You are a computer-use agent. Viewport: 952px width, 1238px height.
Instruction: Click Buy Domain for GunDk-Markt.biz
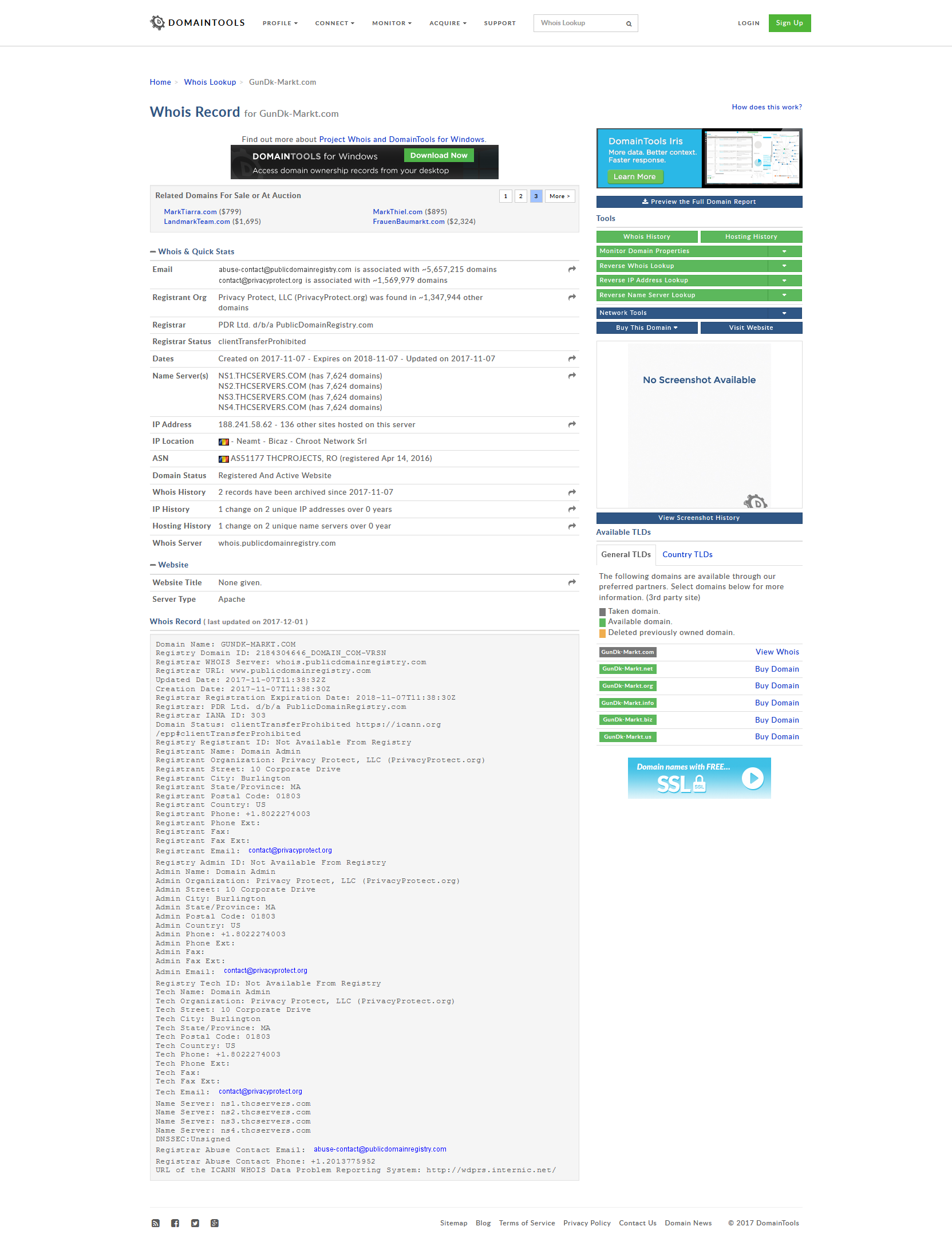point(777,720)
